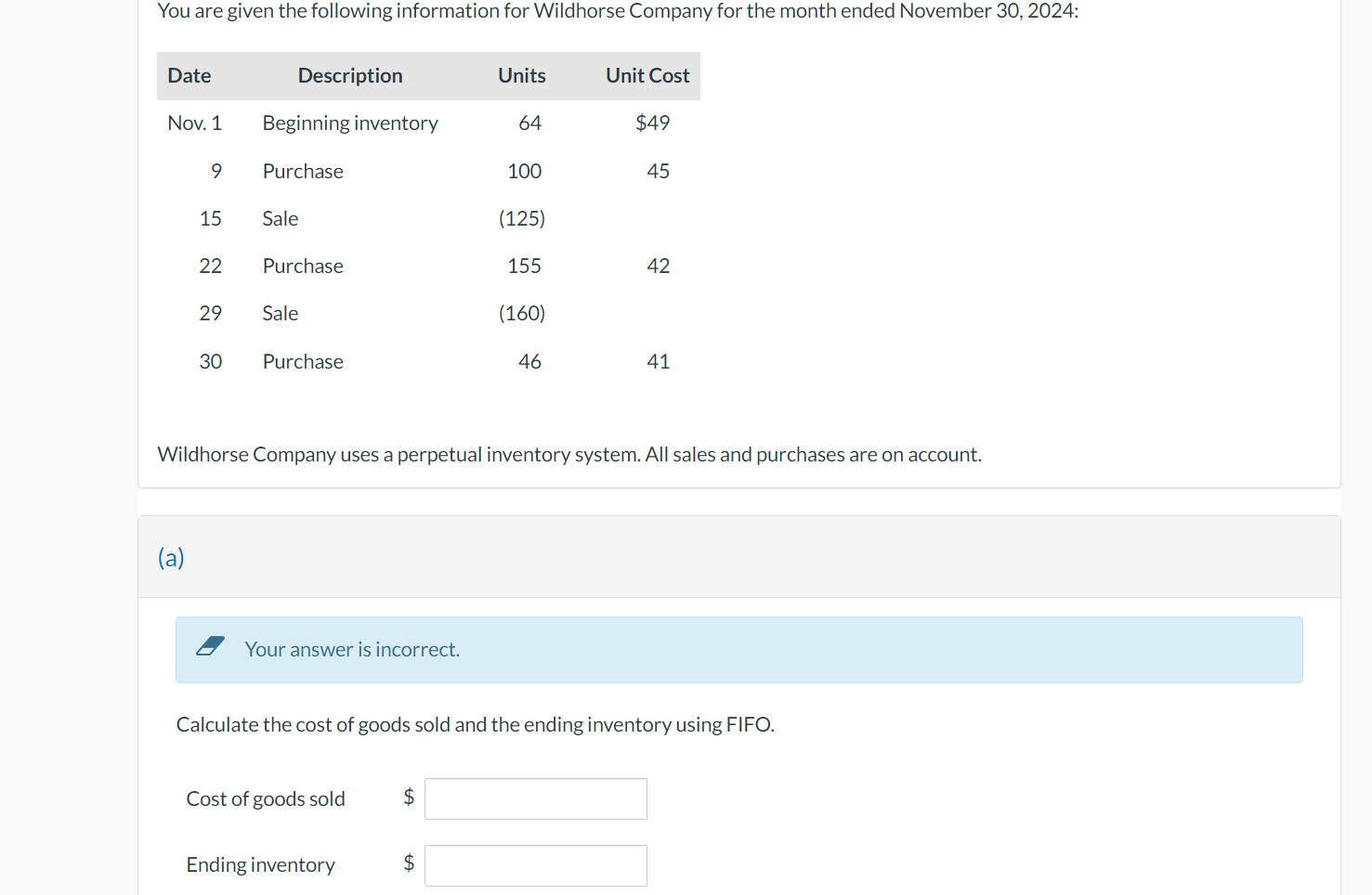Click the Cost of goods sold input field
The image size is (1372, 895).
click(x=536, y=798)
